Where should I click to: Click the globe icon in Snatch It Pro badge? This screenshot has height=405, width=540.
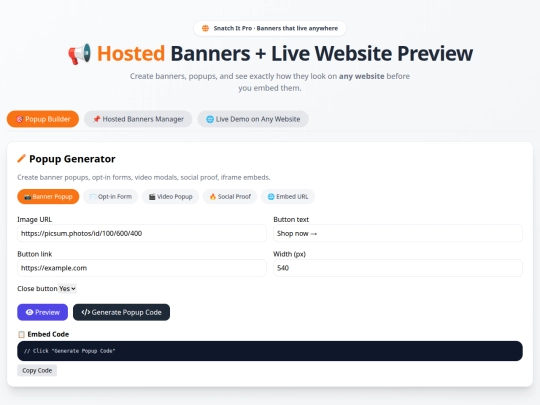click(x=205, y=28)
